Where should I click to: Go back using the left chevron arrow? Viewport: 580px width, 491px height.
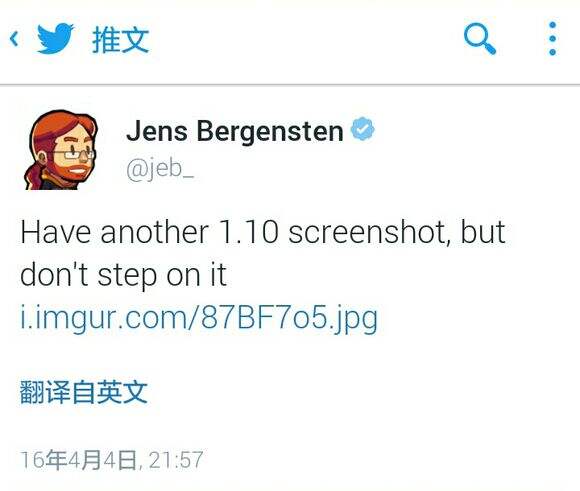(x=14, y=39)
